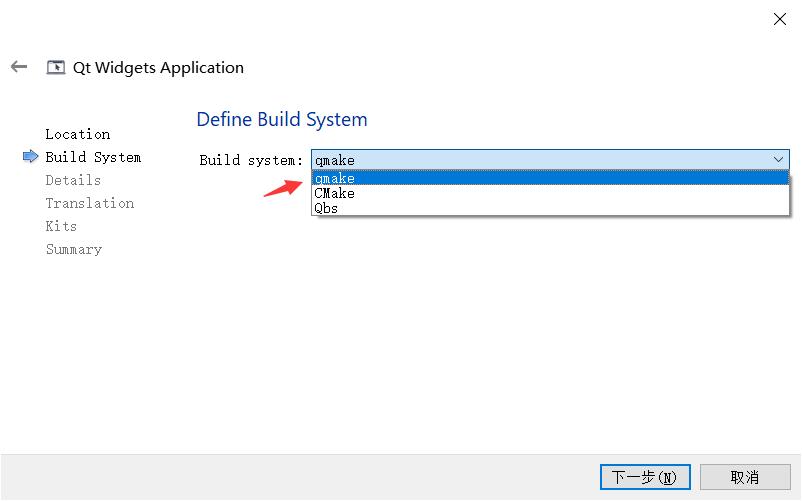Viewport: 802px width, 501px height.
Task: Click the Build system combo box field
Action: (540, 160)
